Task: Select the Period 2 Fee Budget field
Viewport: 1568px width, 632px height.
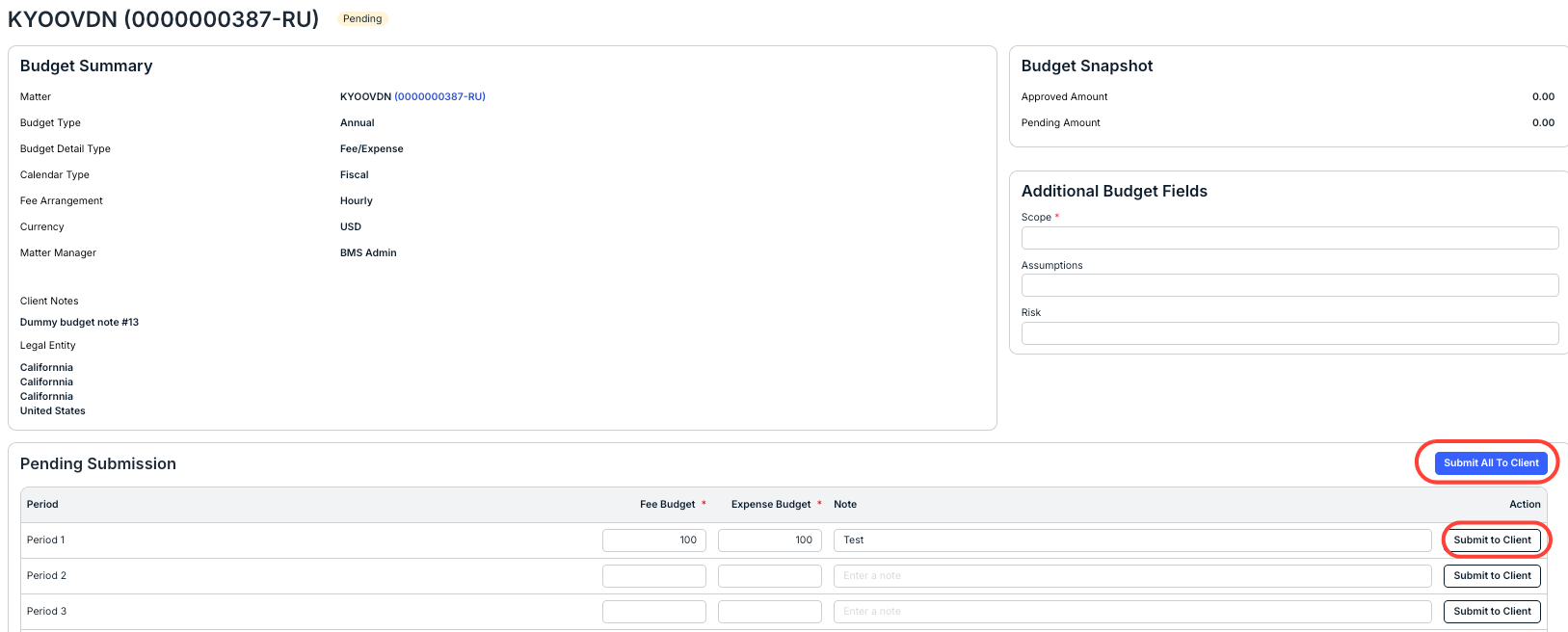Action: pos(654,576)
